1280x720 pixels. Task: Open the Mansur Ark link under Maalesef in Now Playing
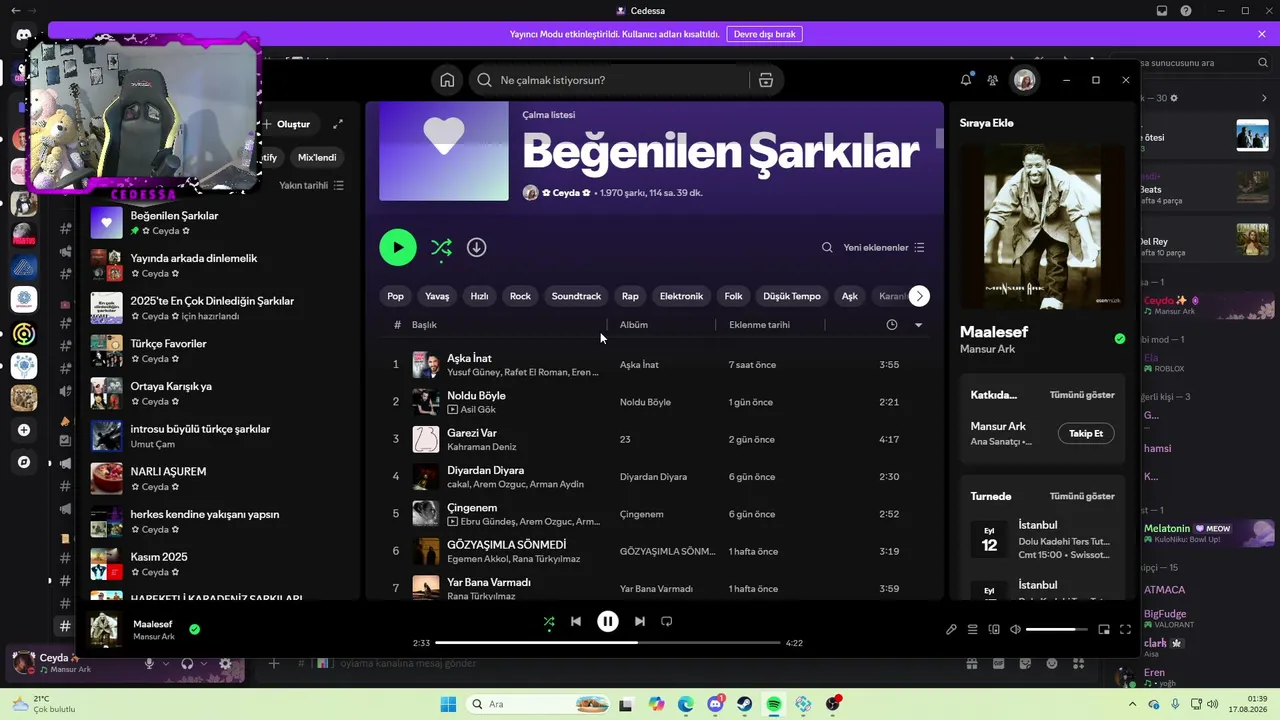[x=985, y=349]
